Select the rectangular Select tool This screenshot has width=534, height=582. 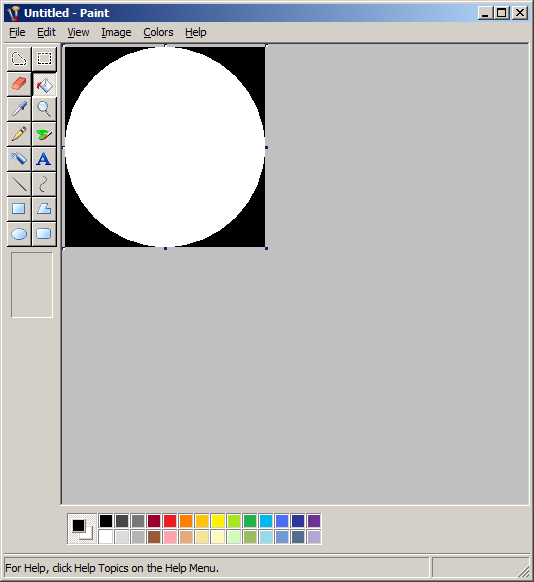[44, 59]
